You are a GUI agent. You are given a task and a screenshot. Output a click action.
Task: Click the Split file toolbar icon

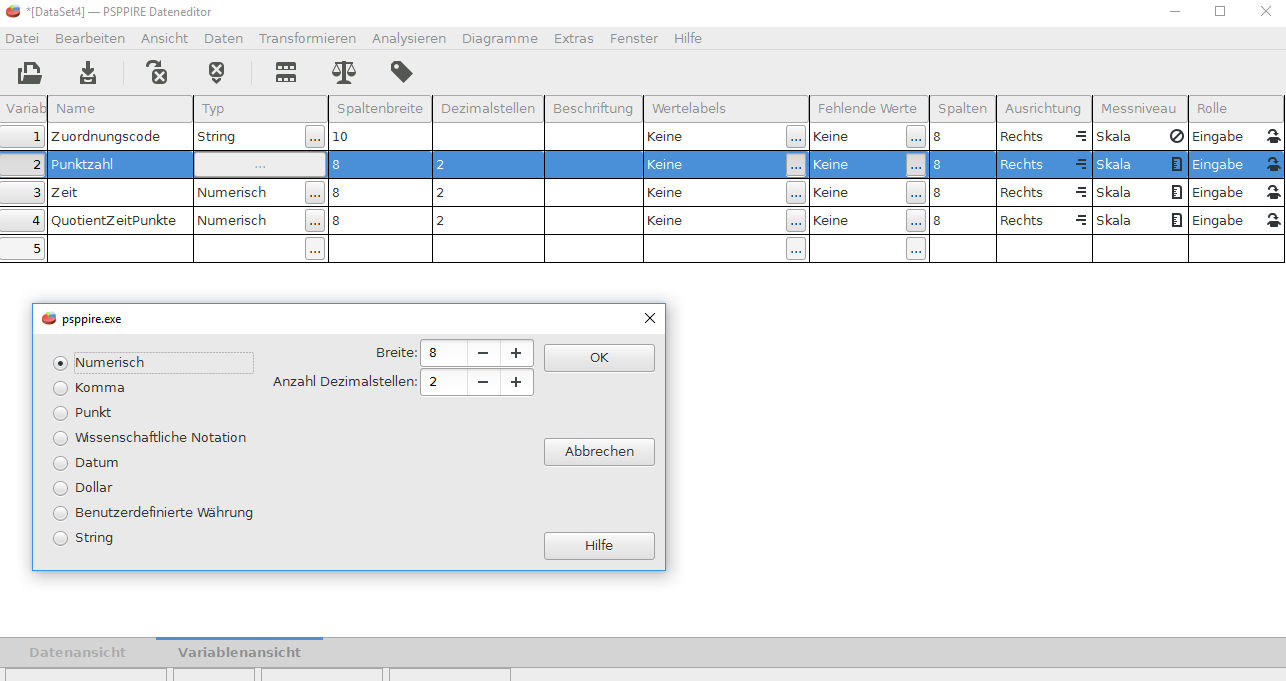(x=286, y=72)
